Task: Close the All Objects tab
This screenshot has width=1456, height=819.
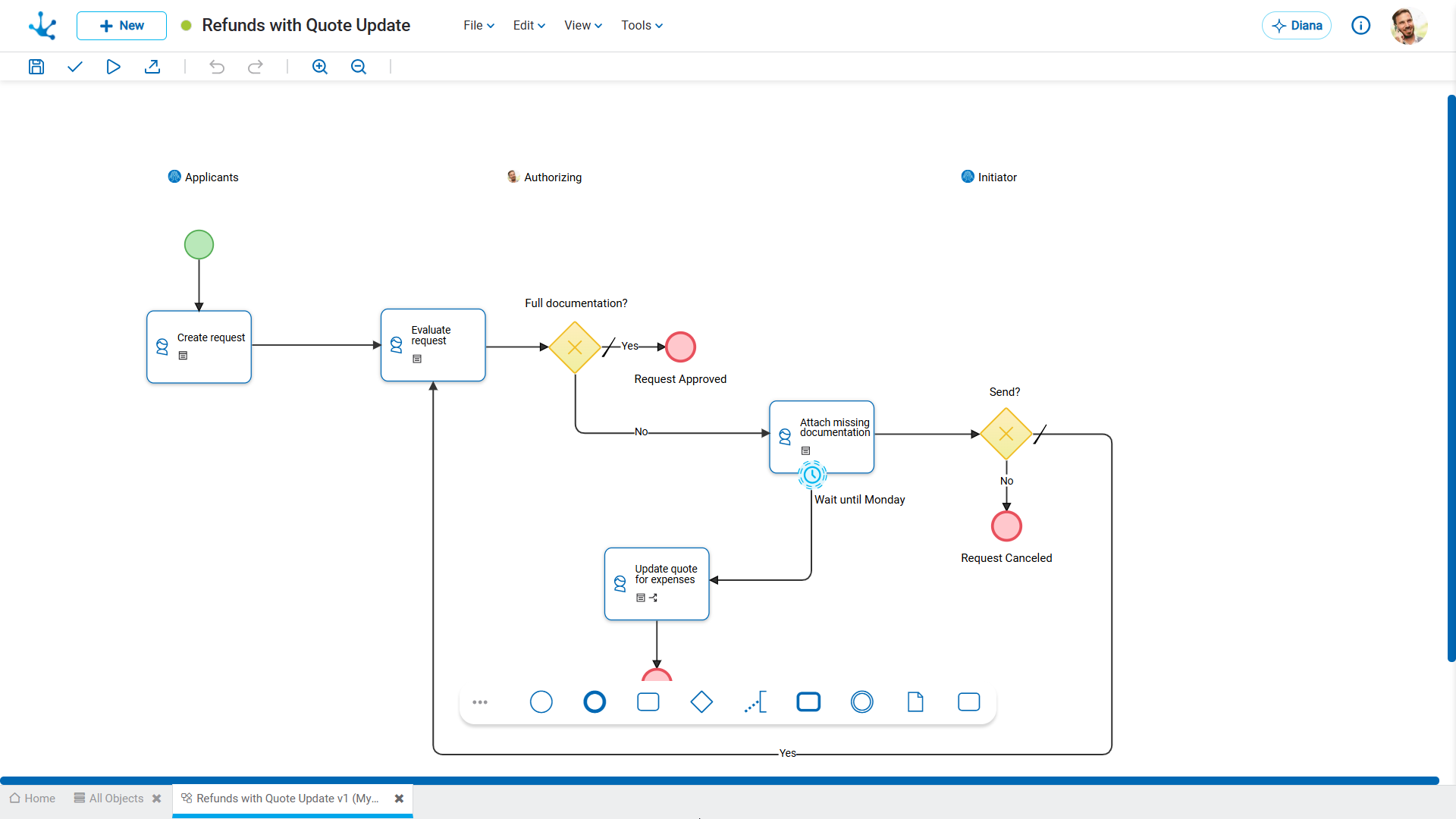Action: click(157, 799)
